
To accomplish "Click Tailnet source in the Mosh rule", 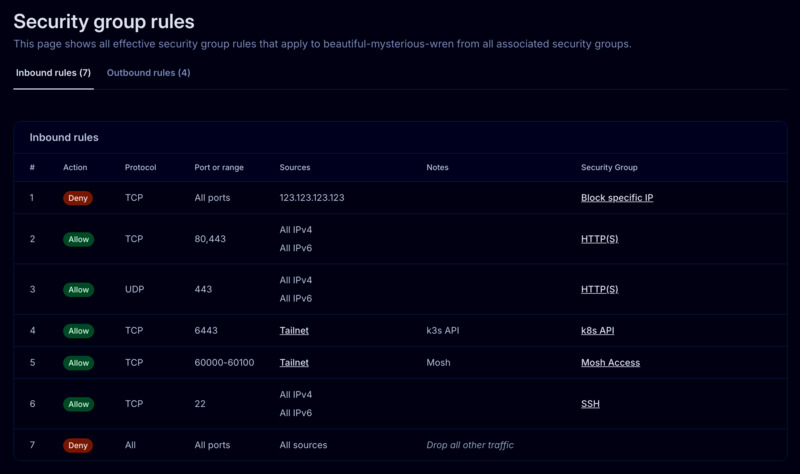I will 294,363.
